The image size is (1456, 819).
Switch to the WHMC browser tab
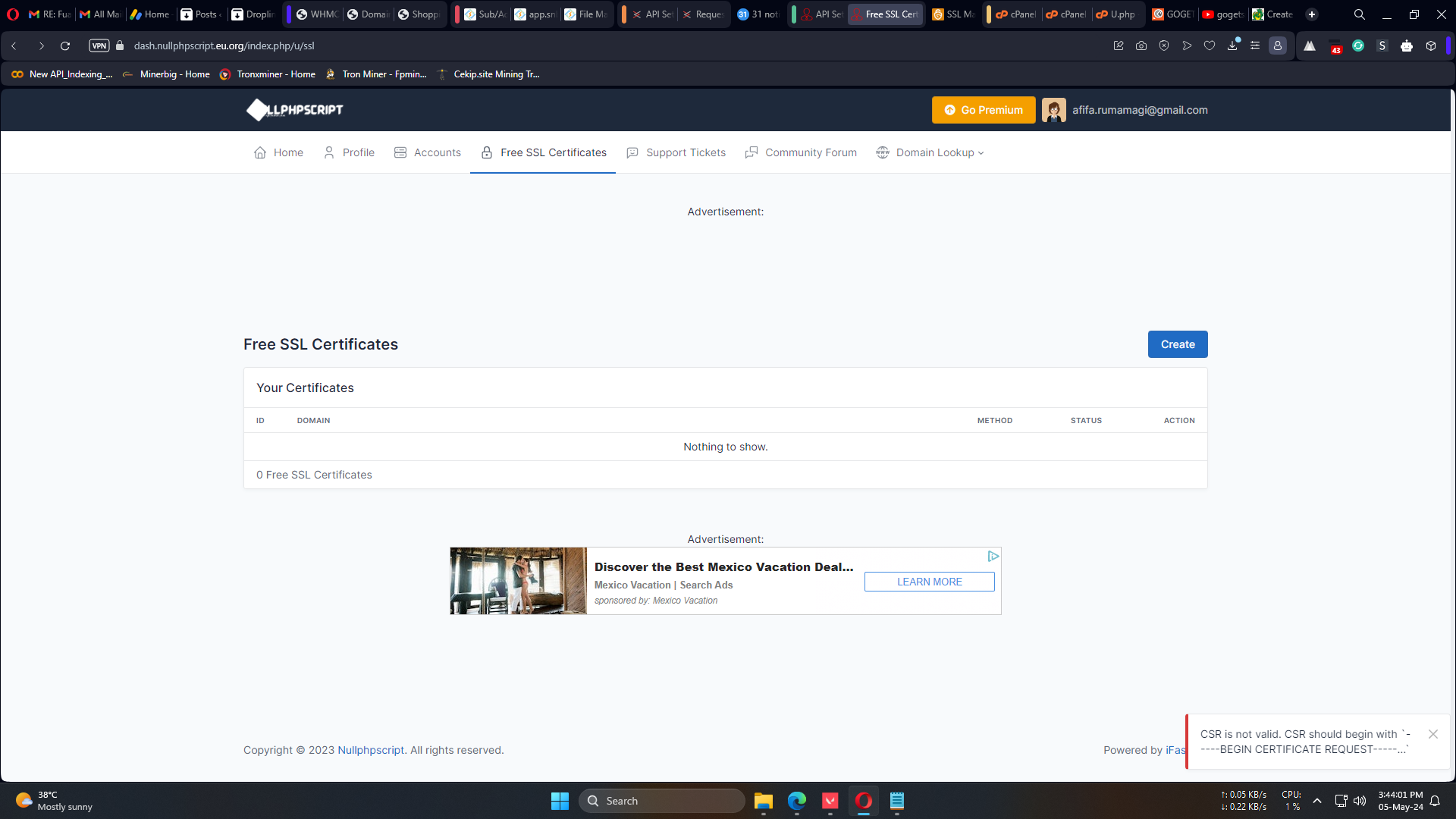[x=317, y=14]
